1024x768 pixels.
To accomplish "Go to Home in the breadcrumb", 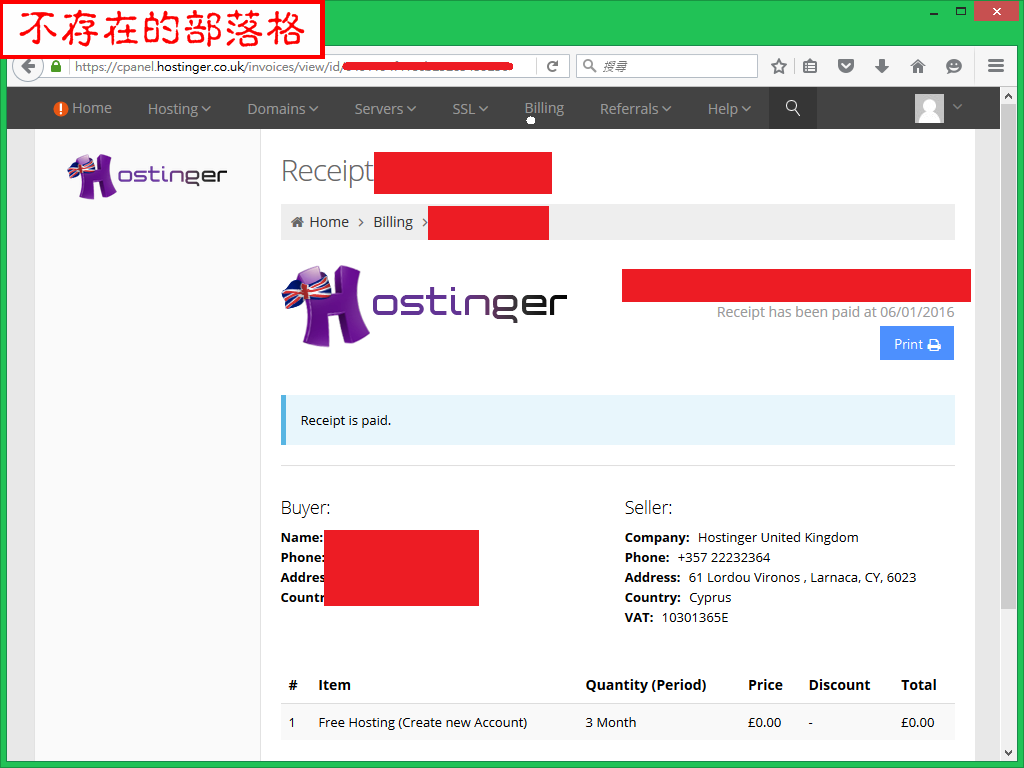I will pyautogui.click(x=328, y=222).
